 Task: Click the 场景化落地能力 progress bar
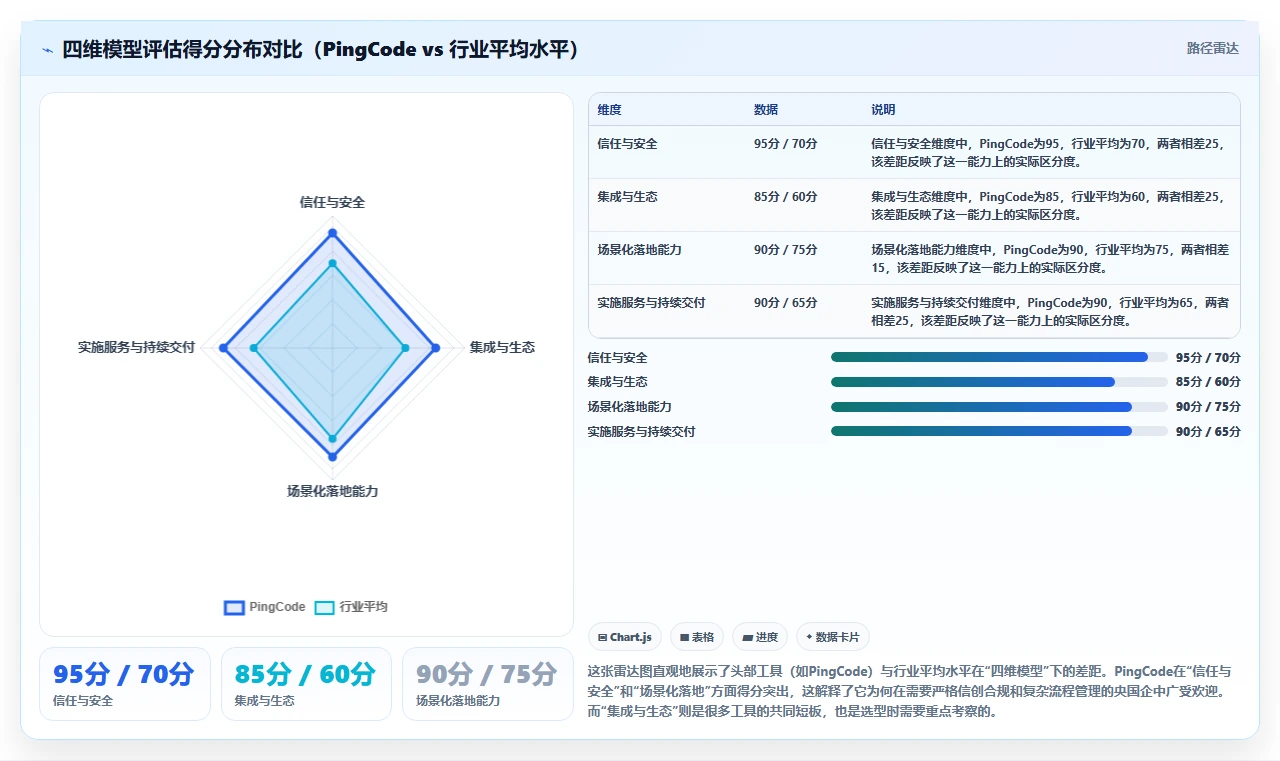pos(999,407)
